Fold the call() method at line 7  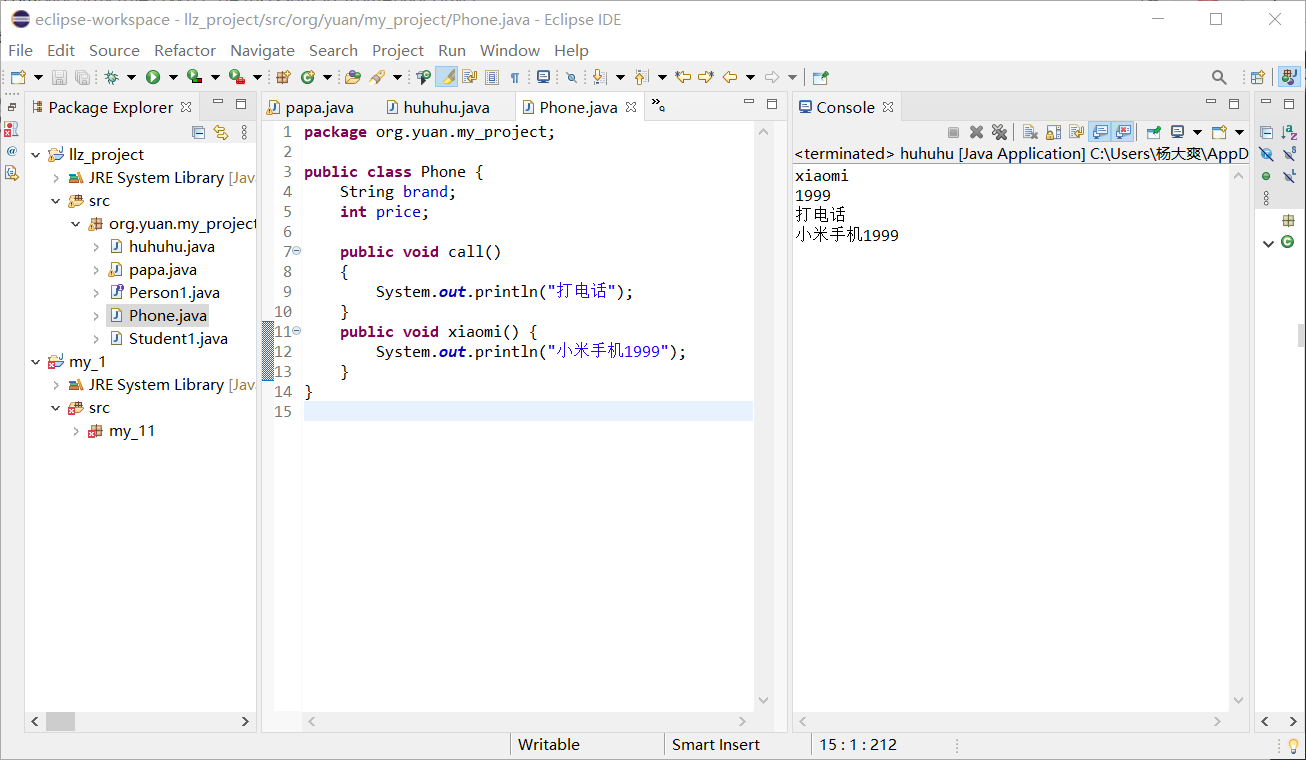pos(297,251)
